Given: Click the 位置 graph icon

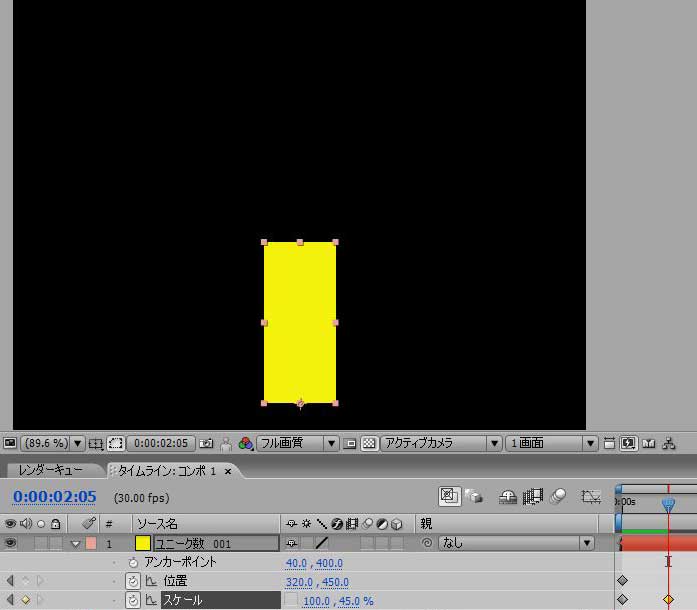Looking at the screenshot, I should (x=151, y=581).
